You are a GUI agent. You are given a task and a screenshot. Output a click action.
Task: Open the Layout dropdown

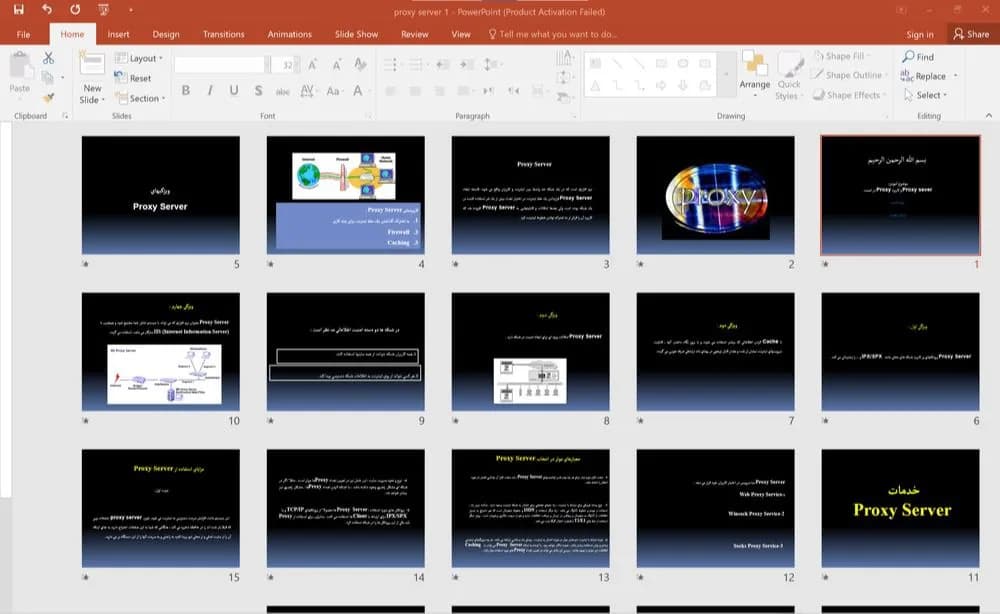pyautogui.click(x=139, y=58)
